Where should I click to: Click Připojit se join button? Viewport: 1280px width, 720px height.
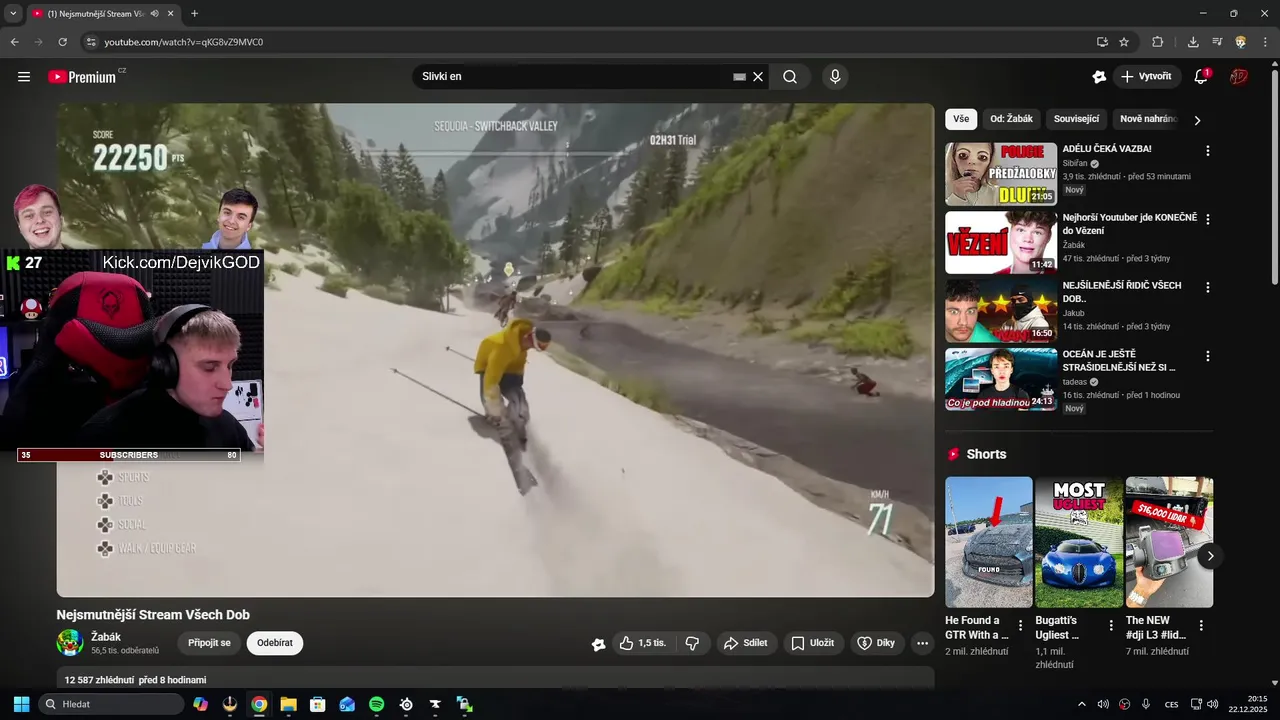(209, 643)
